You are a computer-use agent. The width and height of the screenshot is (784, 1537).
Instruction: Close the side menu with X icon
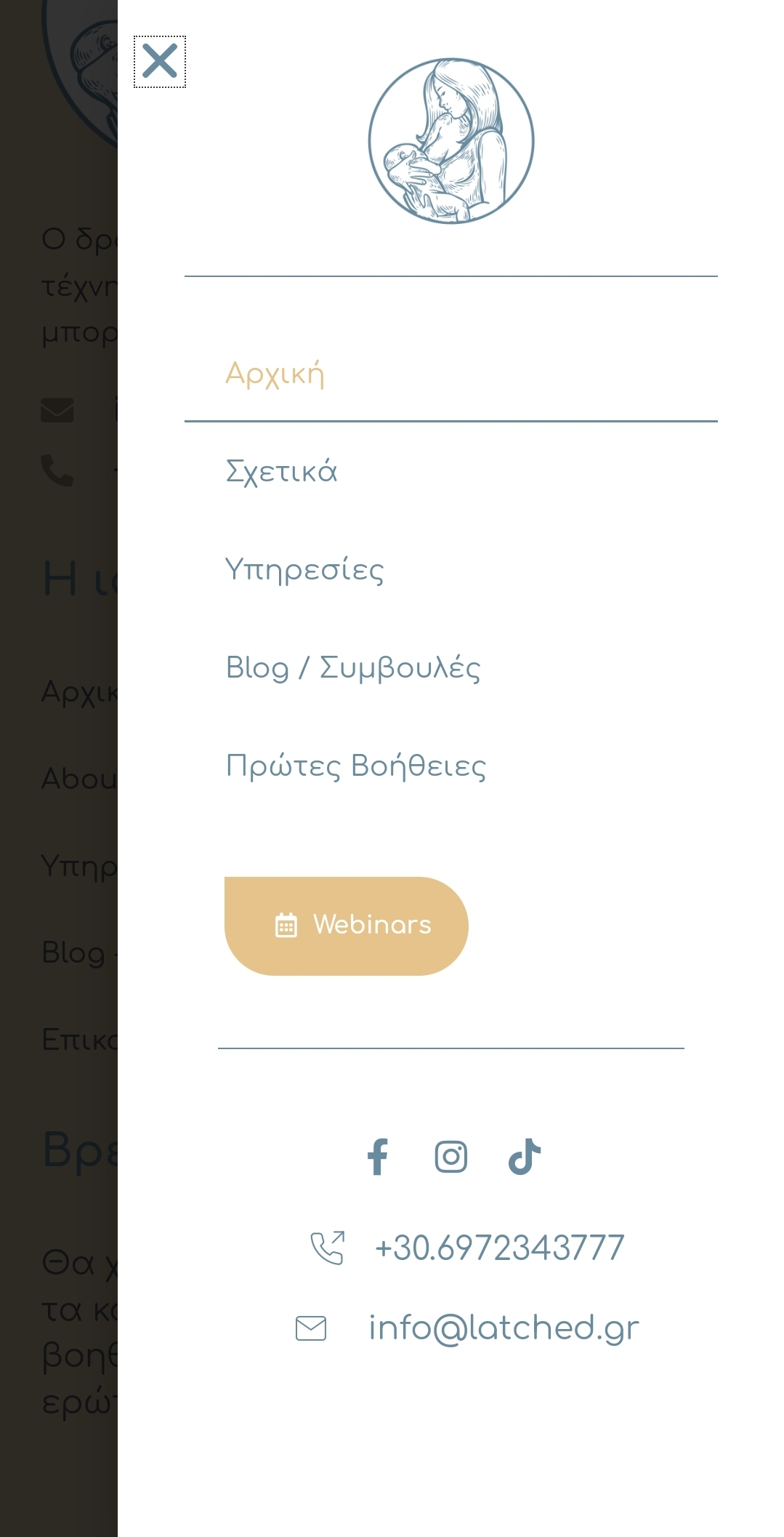(x=160, y=61)
